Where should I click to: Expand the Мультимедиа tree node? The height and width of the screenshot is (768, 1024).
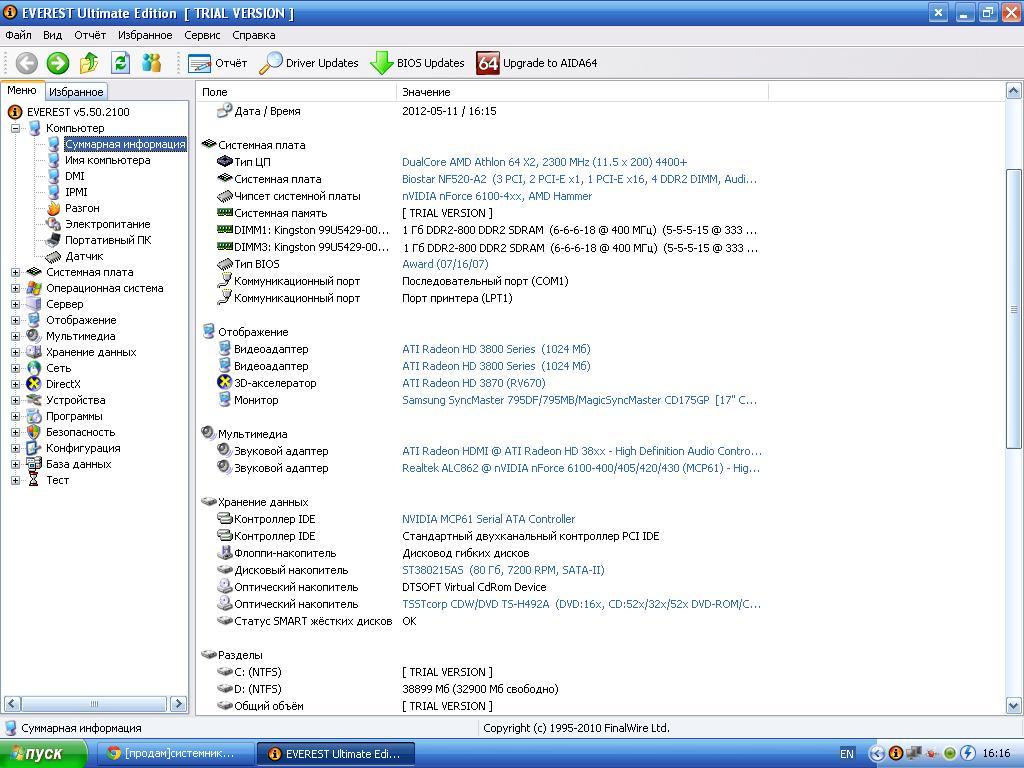pos(16,336)
